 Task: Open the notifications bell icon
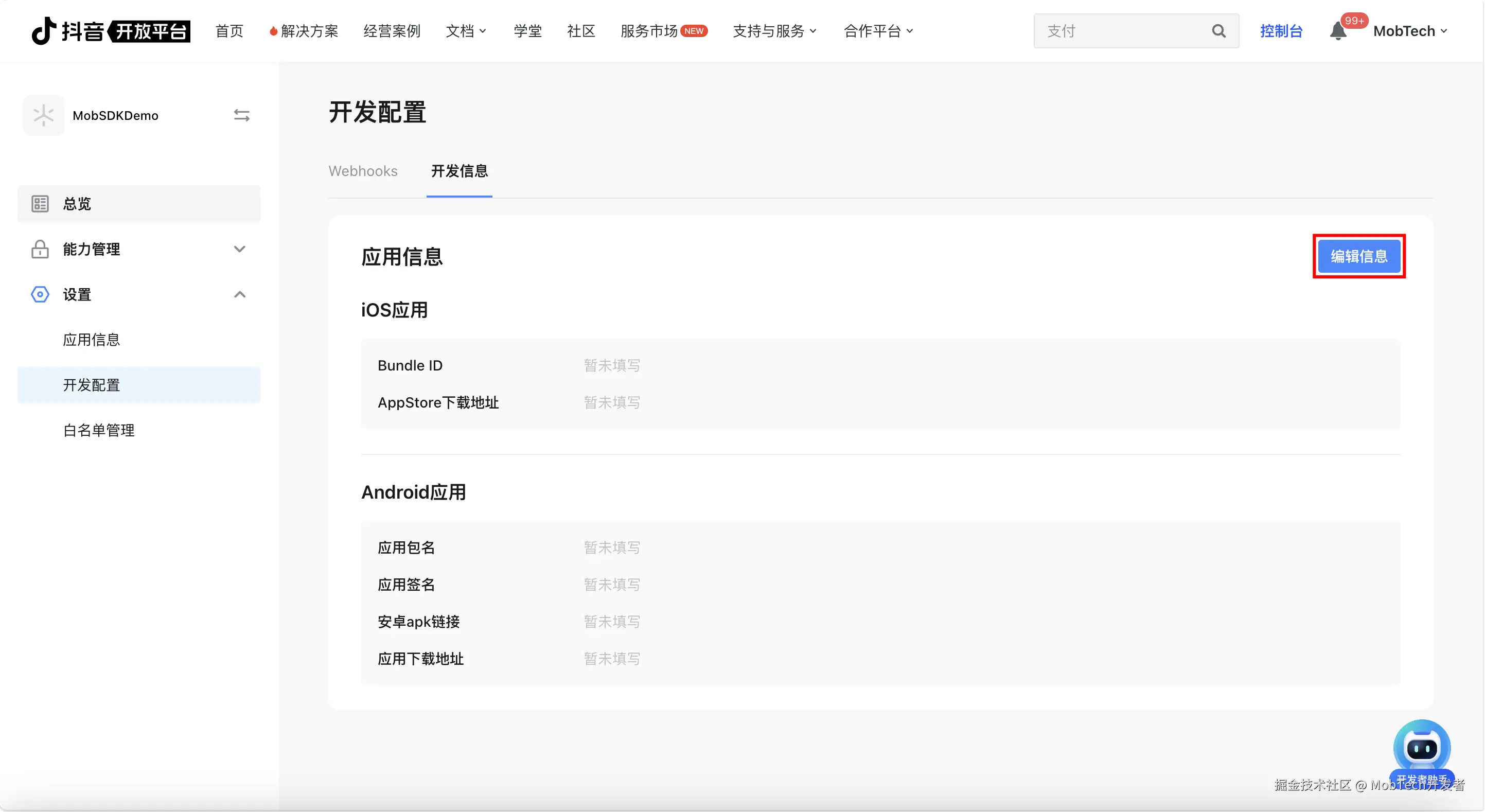click(1338, 31)
